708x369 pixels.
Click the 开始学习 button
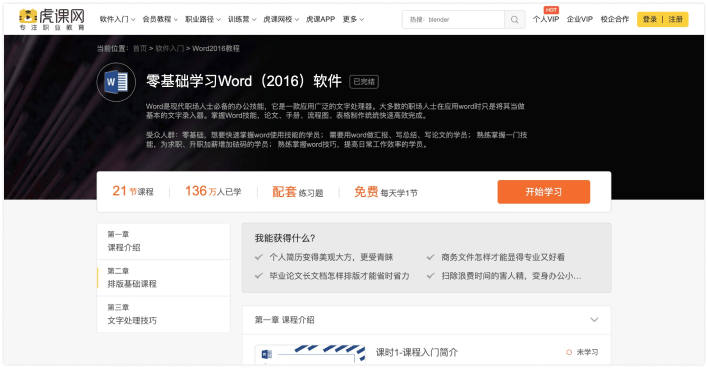coord(544,192)
